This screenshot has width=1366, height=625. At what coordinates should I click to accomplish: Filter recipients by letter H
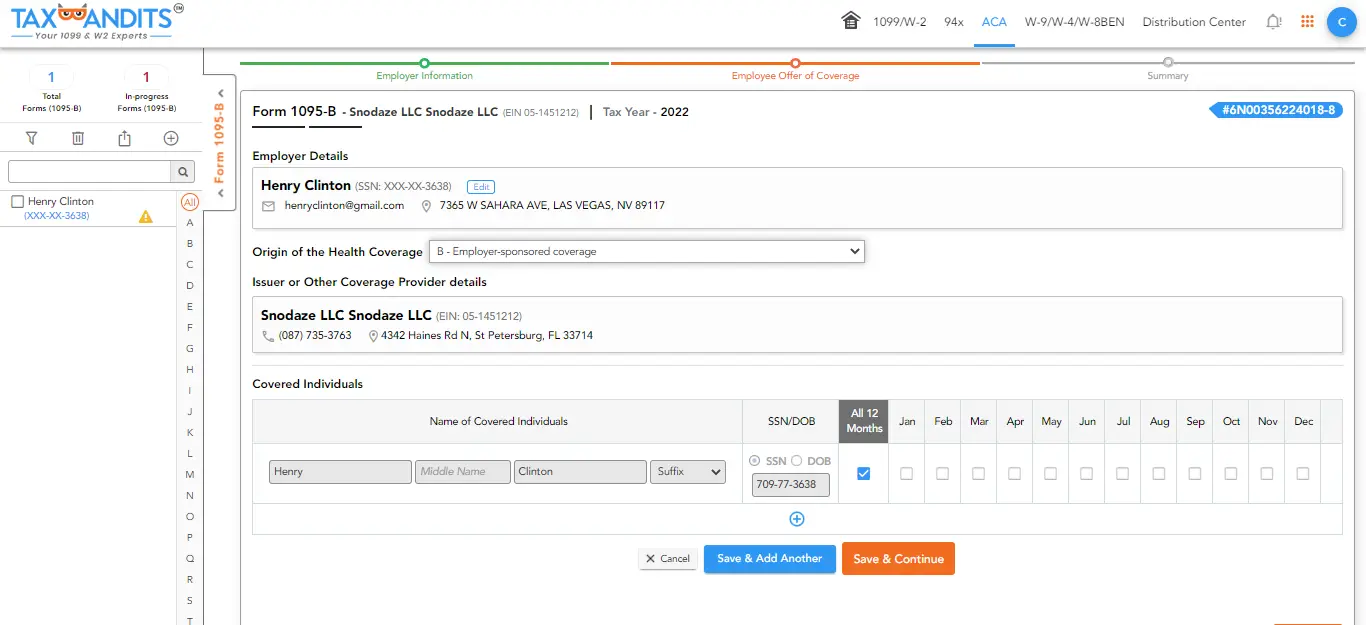[190, 370]
